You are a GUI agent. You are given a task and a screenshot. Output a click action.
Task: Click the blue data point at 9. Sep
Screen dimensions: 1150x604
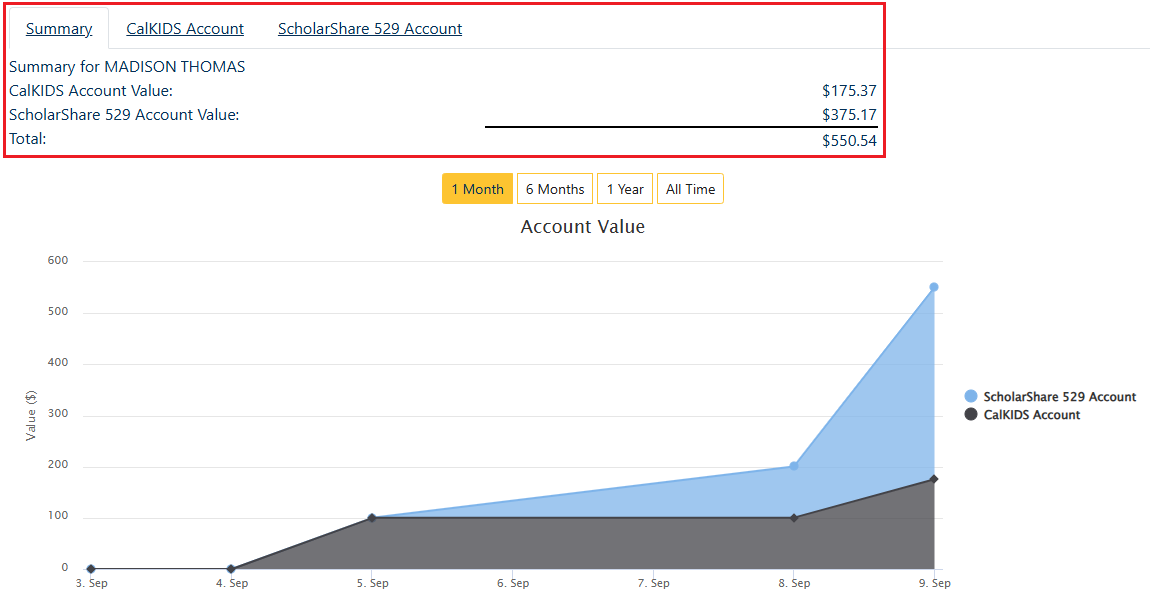934,287
